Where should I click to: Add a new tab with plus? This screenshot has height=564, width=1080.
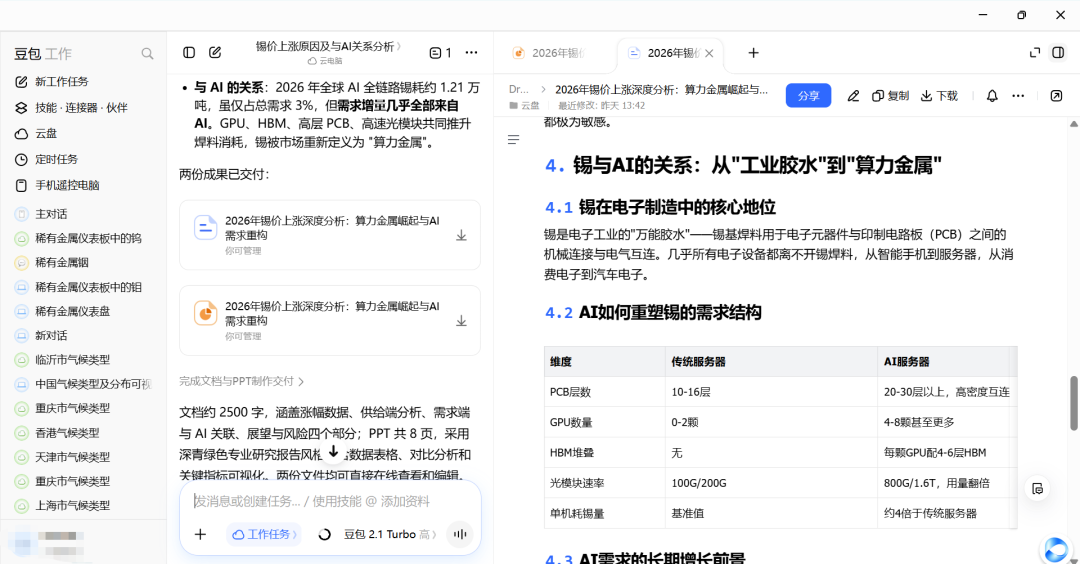754,53
